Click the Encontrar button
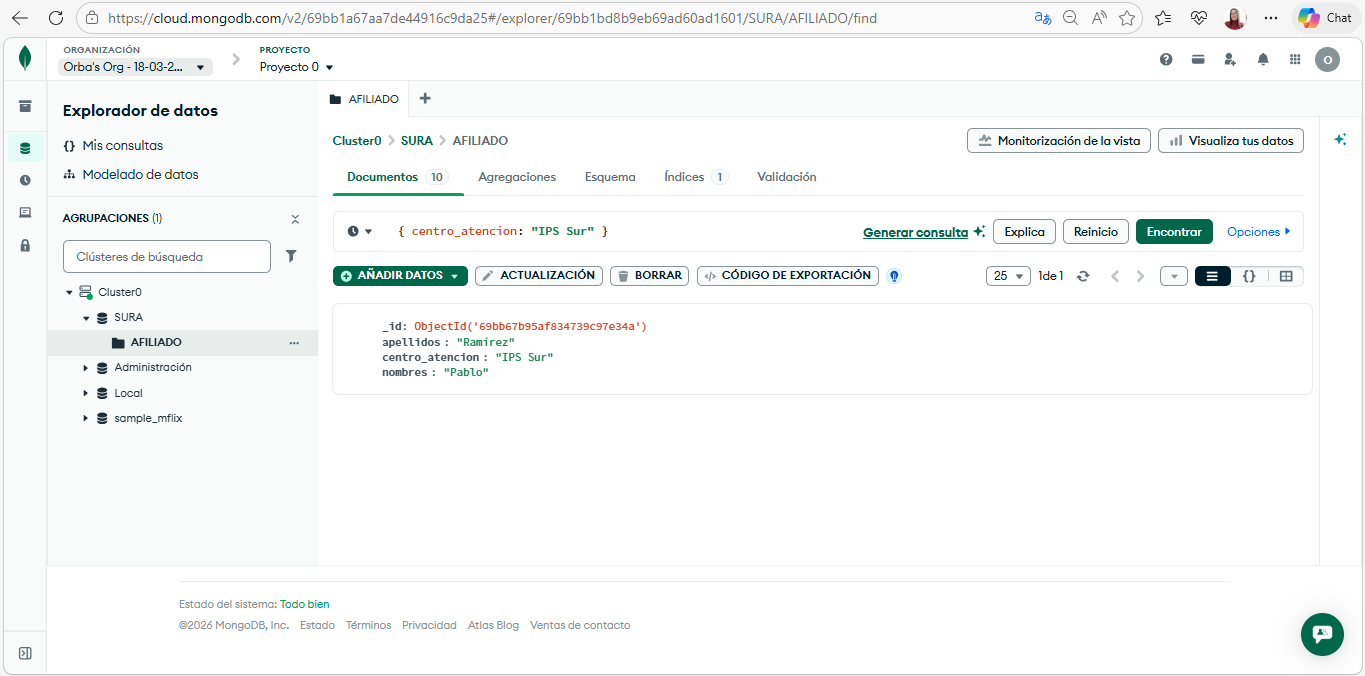 pos(1174,232)
